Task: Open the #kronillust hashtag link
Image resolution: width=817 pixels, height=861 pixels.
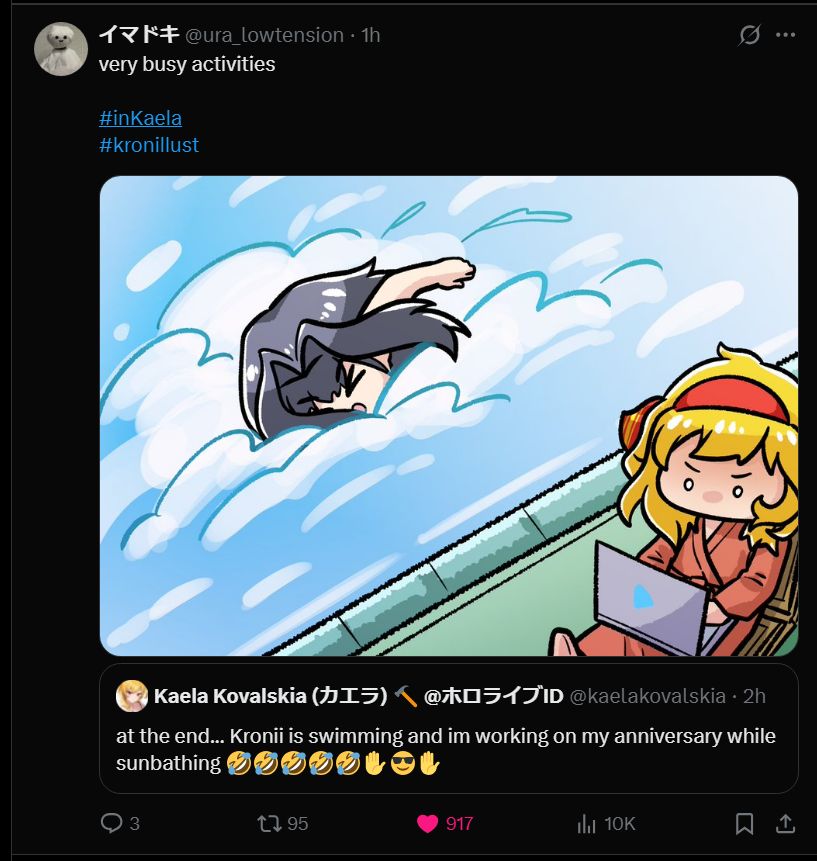Action: pyautogui.click(x=149, y=145)
